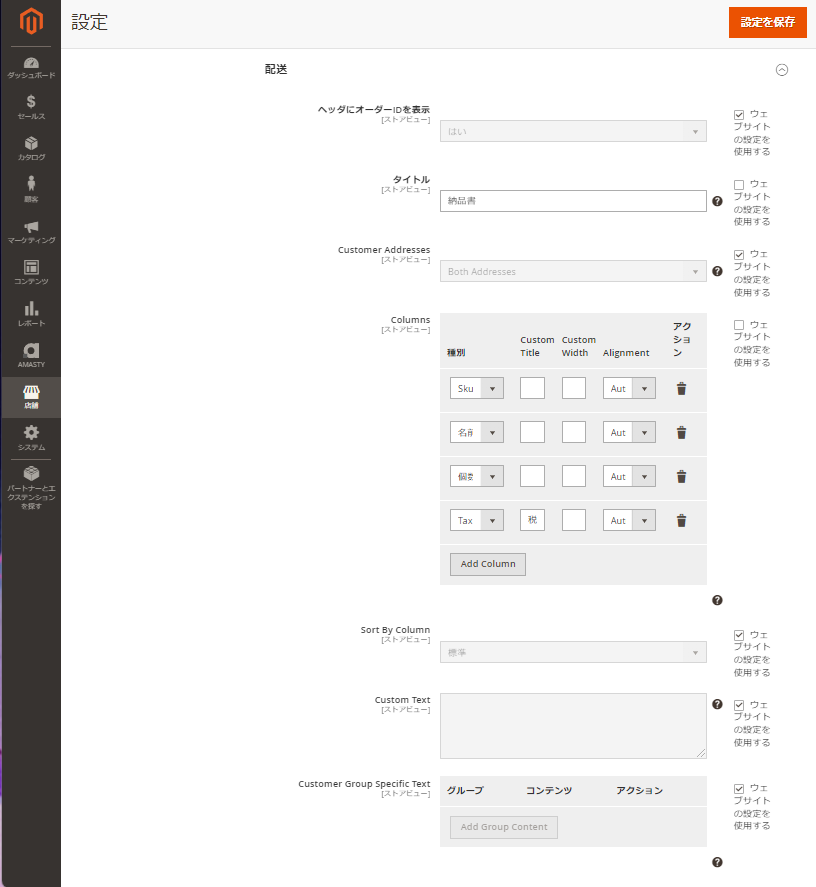Image resolution: width=816 pixels, height=887 pixels.
Task: Open the Tax type dropdown
Action: click(x=476, y=520)
